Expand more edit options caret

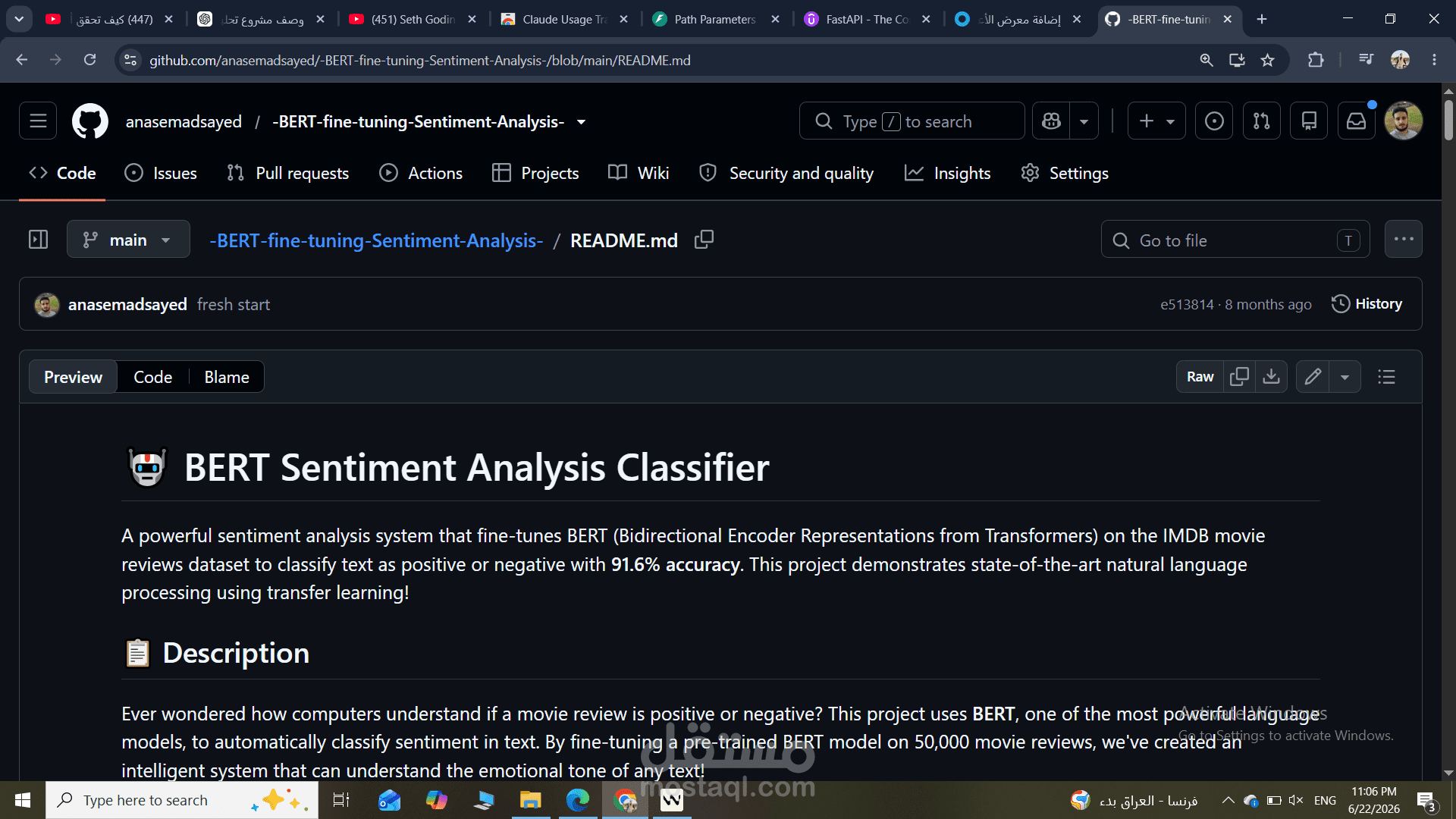click(x=1345, y=376)
